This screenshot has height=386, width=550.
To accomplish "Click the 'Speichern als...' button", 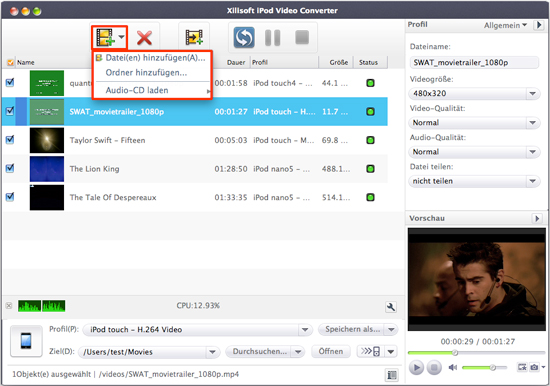I will pos(351,330).
